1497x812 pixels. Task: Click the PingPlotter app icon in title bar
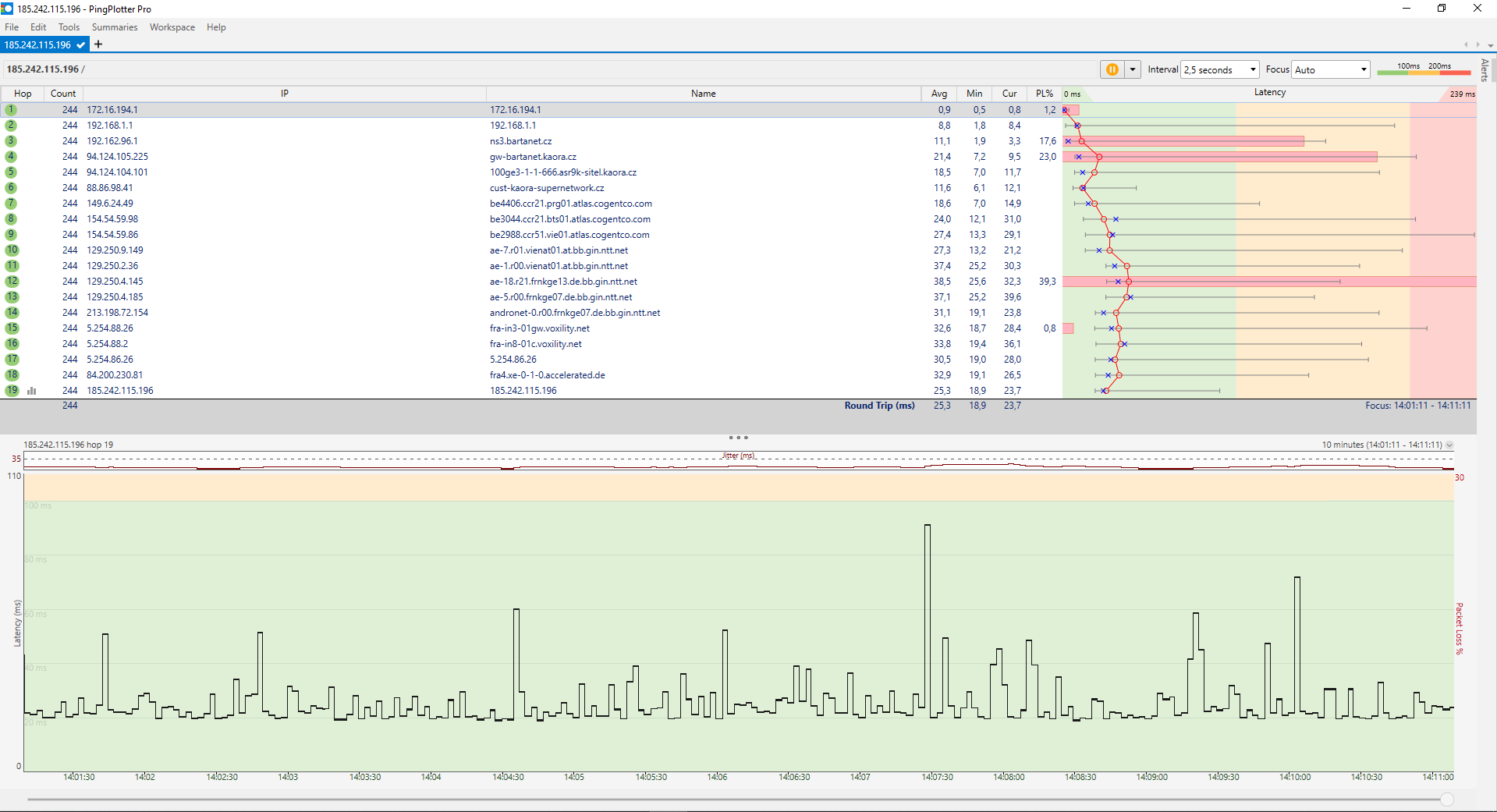(x=7, y=9)
